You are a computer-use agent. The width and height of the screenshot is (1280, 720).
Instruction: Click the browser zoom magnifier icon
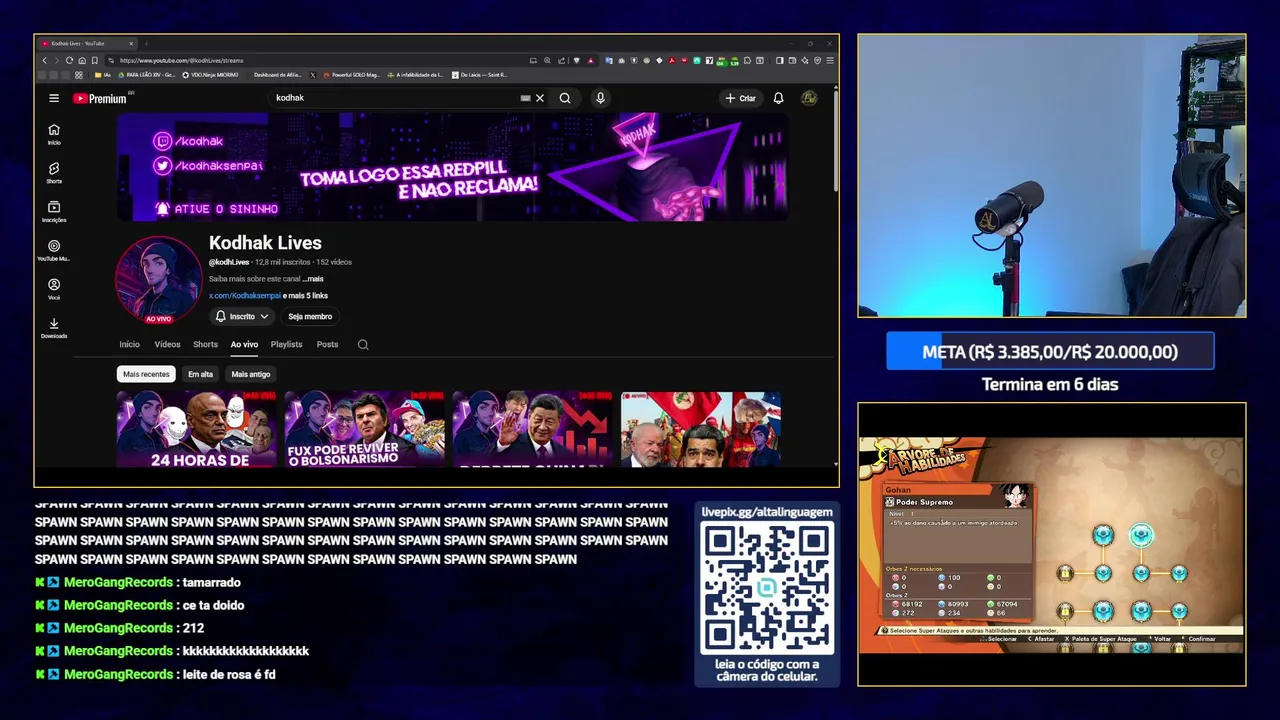[547, 60]
